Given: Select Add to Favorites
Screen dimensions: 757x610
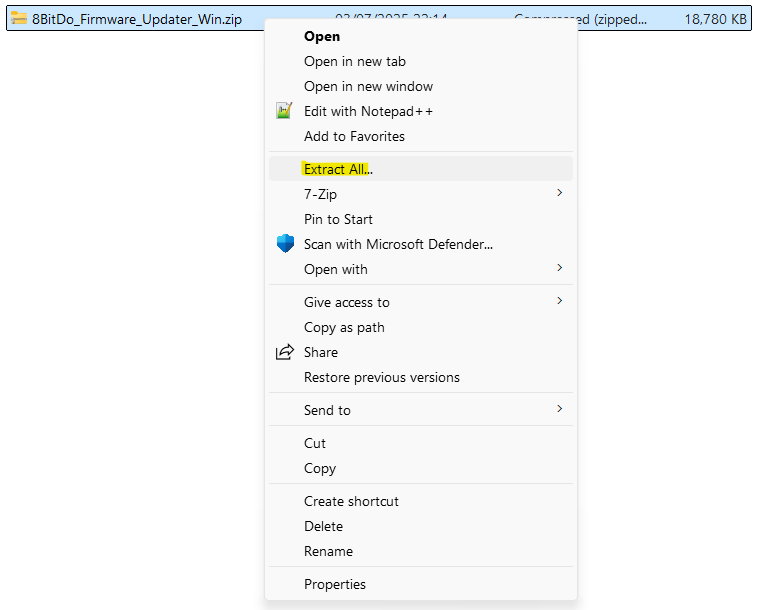Looking at the screenshot, I should [421, 137].
